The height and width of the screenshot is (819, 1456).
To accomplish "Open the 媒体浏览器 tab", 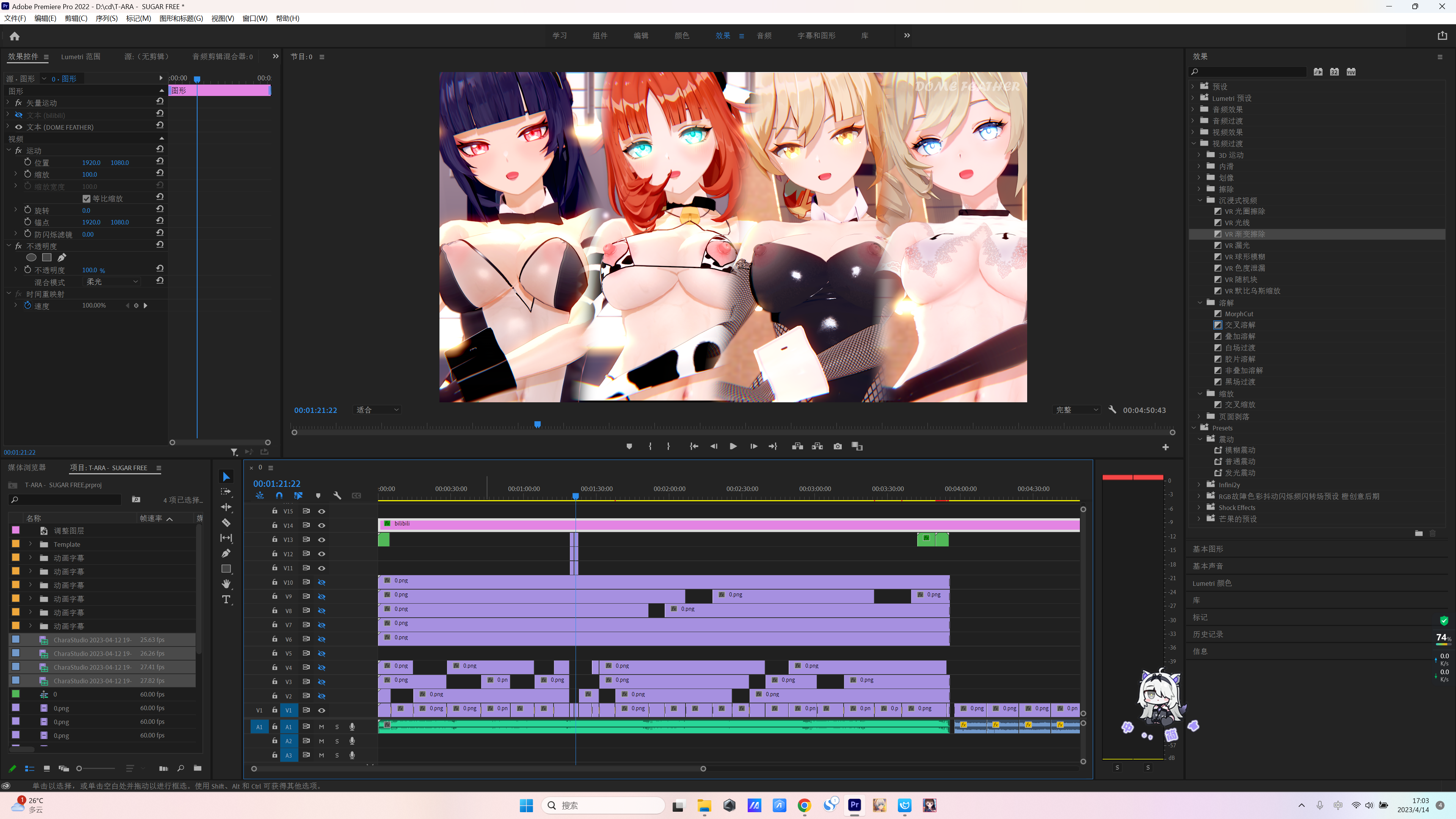I will (x=27, y=468).
